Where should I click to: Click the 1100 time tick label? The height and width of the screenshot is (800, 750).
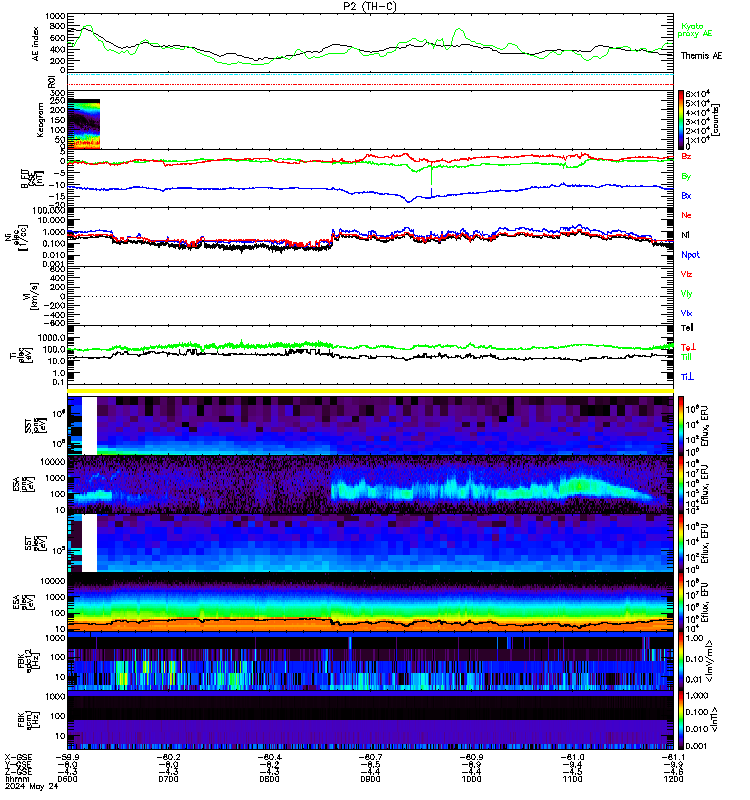(572, 779)
